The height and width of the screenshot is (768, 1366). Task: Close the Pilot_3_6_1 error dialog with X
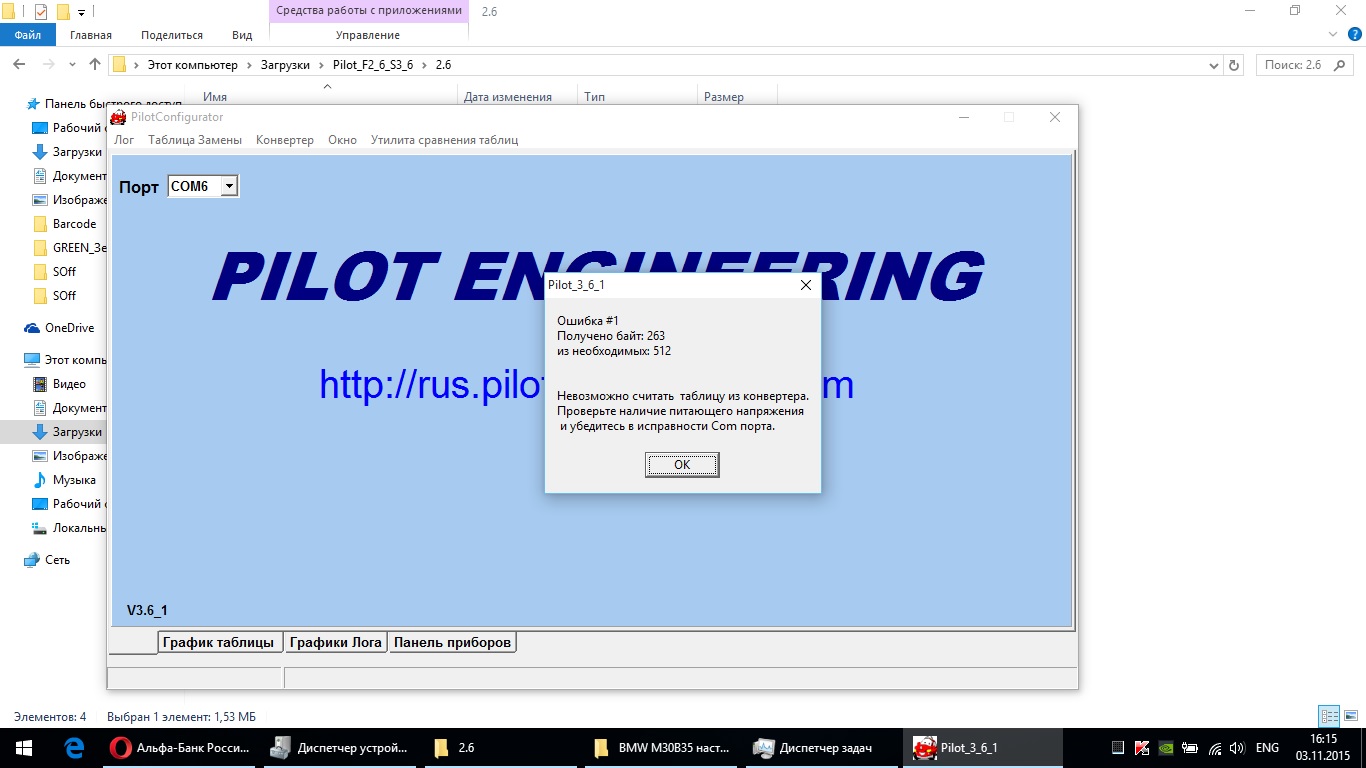point(806,285)
